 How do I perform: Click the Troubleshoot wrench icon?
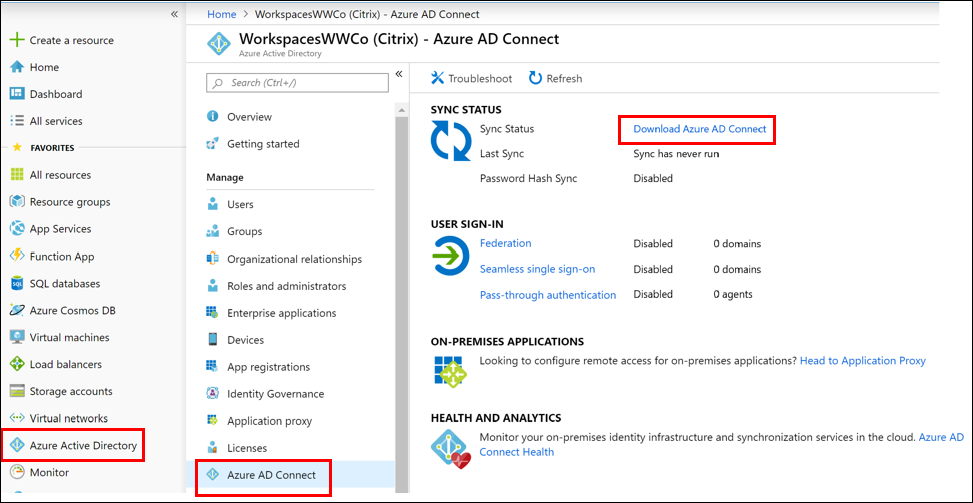click(x=437, y=78)
